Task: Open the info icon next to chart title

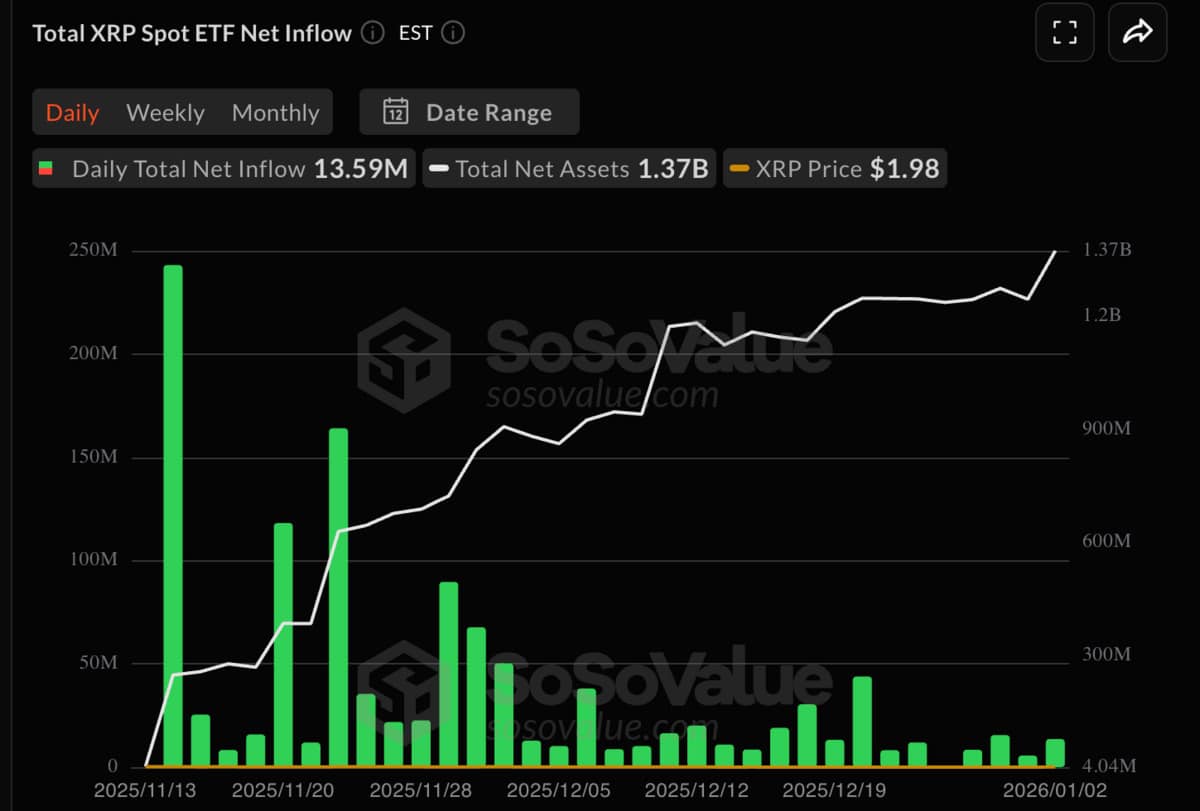Action: pos(372,32)
